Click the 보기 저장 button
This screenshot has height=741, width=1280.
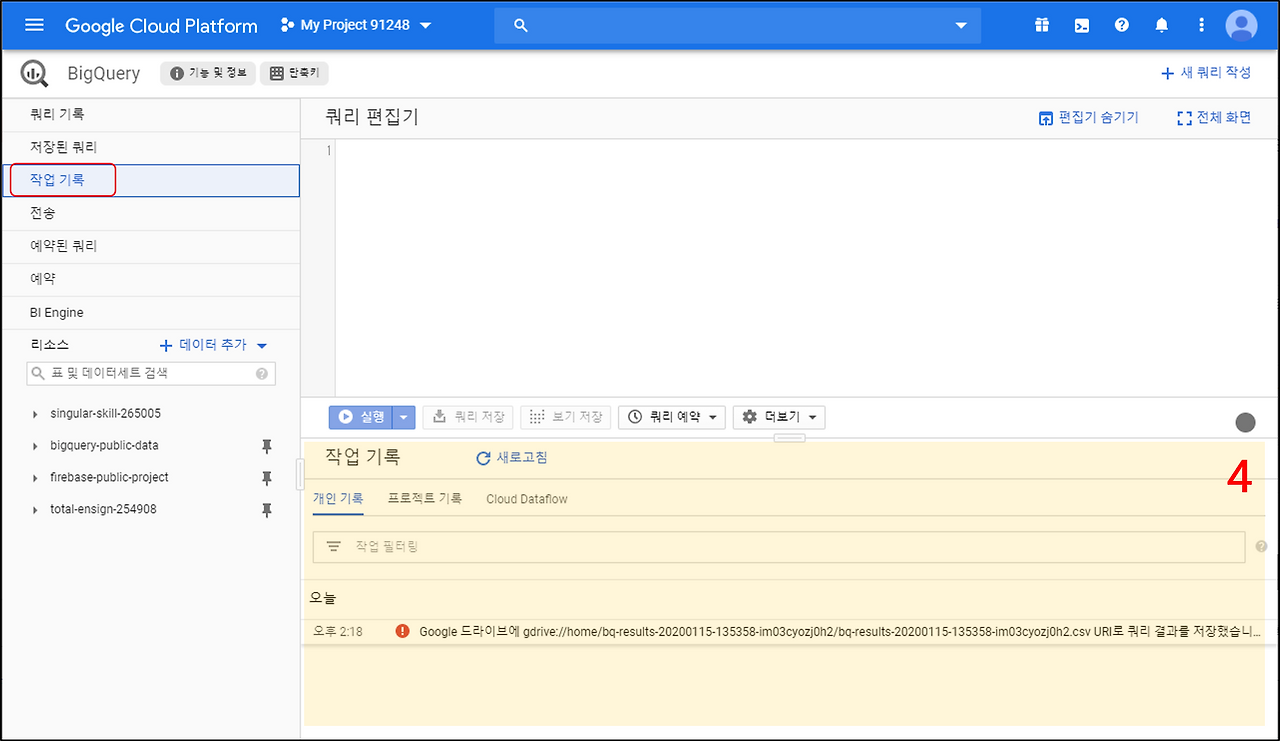[x=566, y=417]
